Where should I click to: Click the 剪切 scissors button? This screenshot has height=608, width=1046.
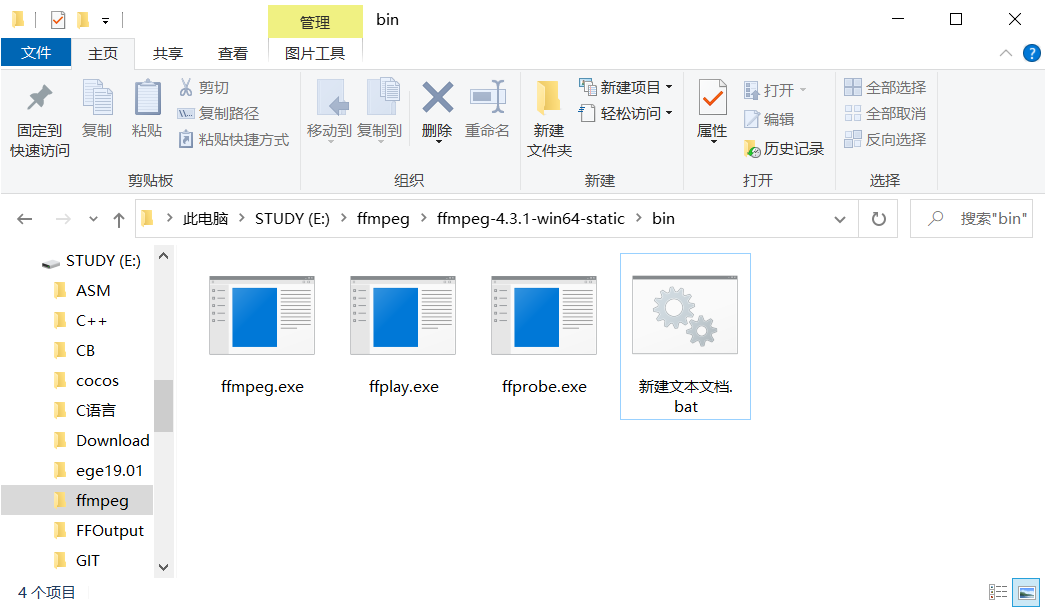pyautogui.click(x=204, y=87)
